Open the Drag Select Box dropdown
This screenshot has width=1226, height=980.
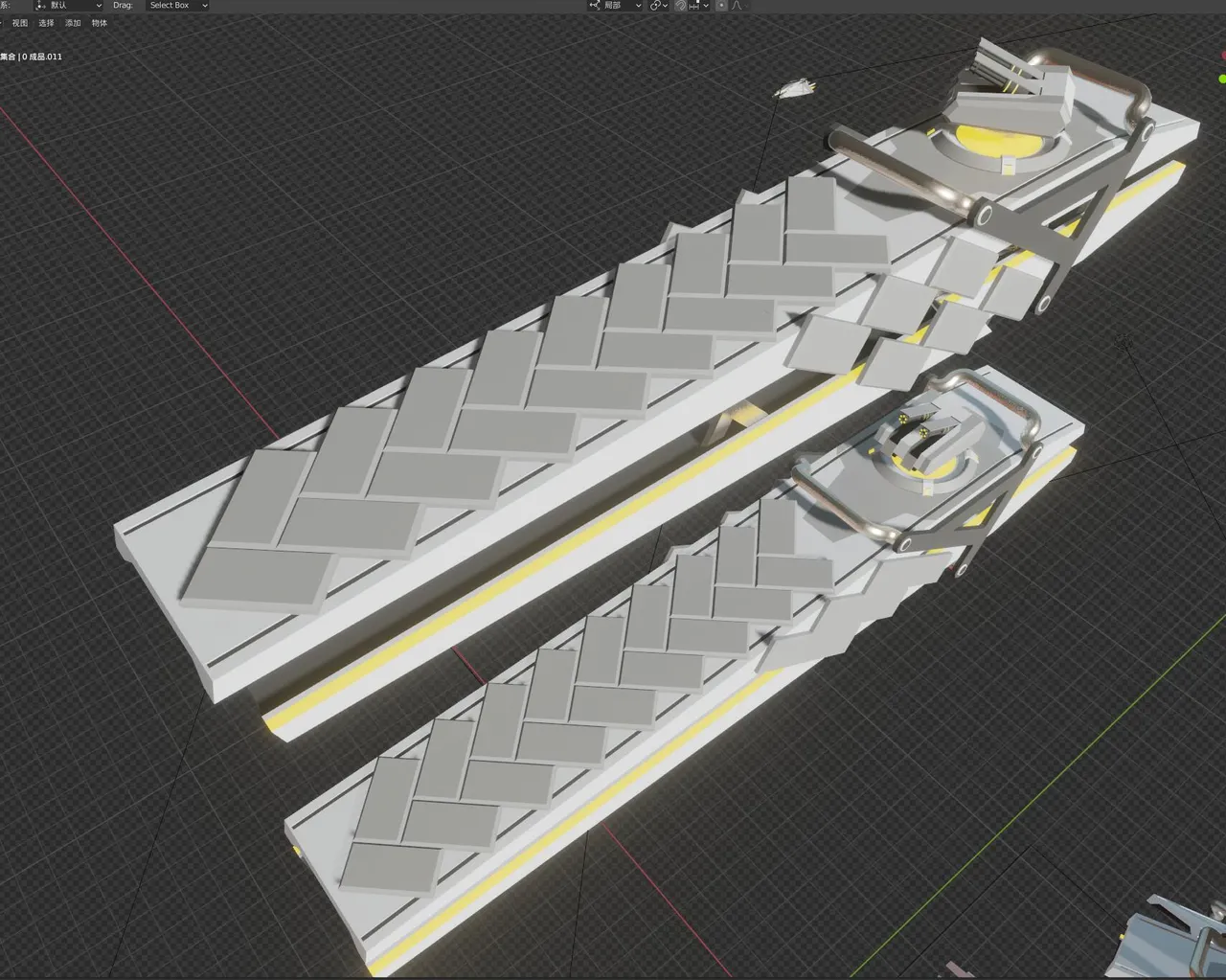(x=177, y=6)
